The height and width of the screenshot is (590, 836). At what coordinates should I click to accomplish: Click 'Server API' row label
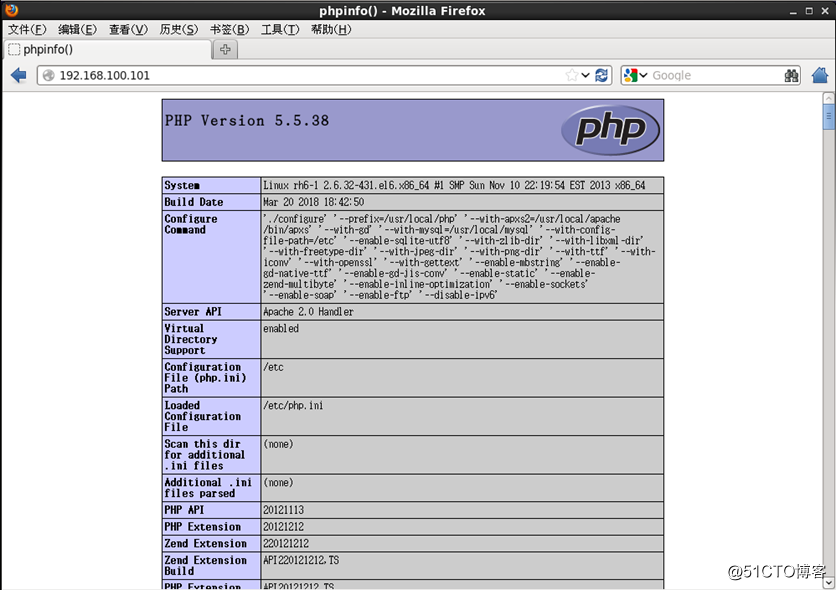[193, 312]
